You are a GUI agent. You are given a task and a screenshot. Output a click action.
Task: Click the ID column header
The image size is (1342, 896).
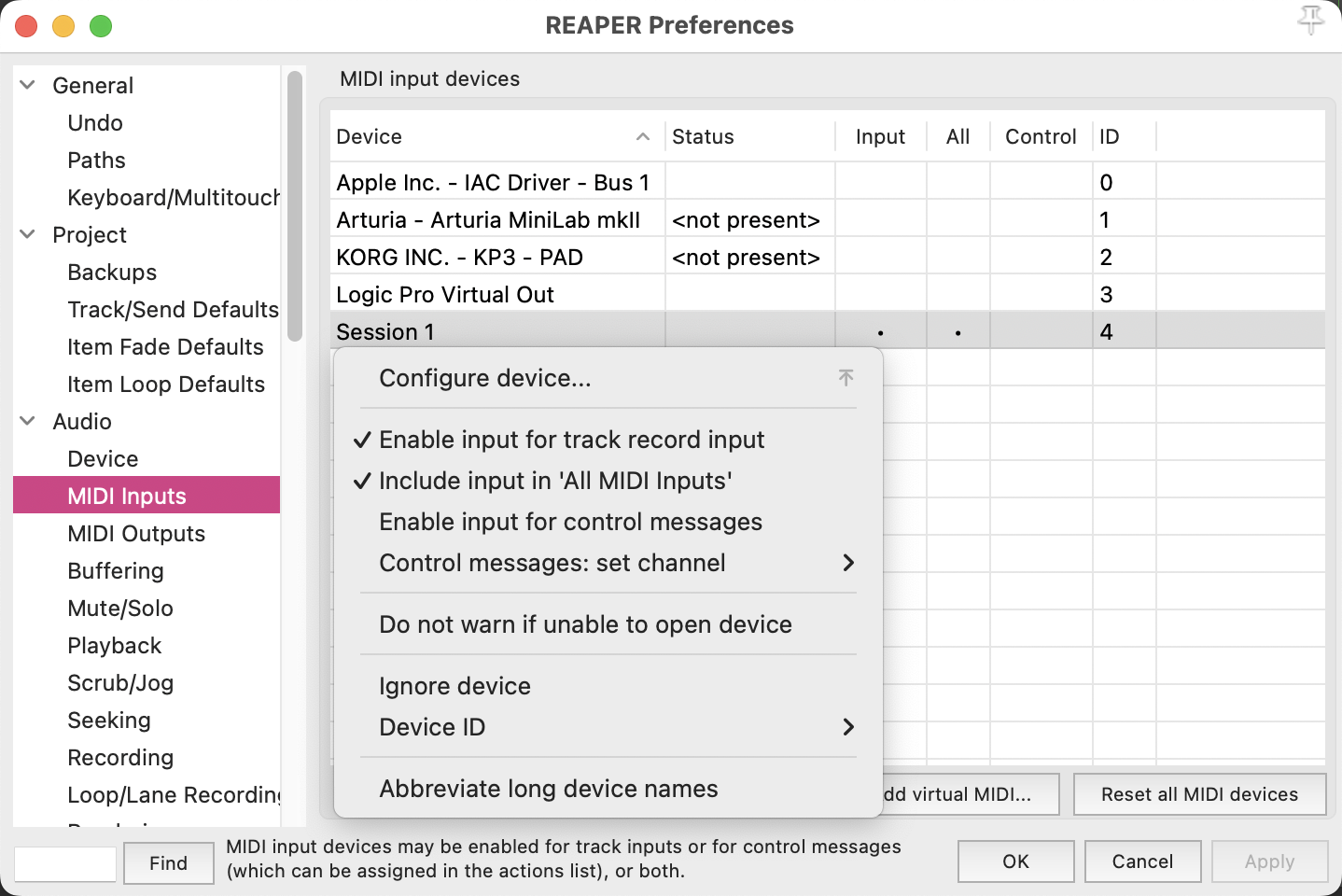click(1124, 137)
